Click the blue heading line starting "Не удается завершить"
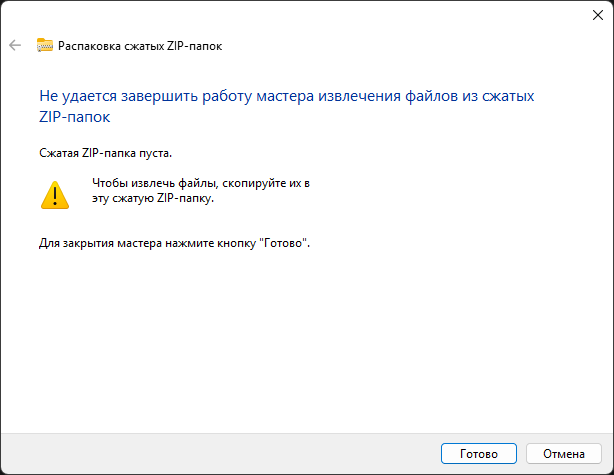 pyautogui.click(x=286, y=97)
